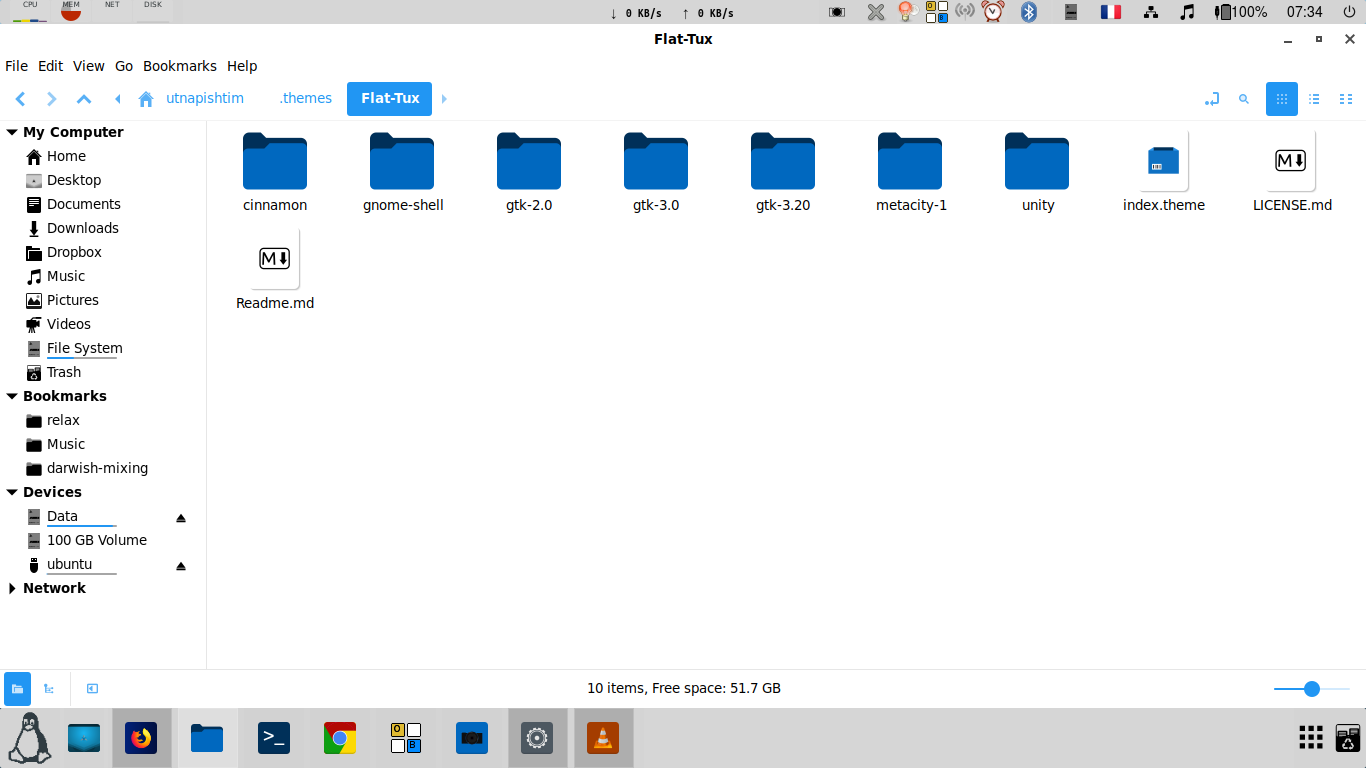Screen dimensions: 1366x768
Task: Click the home icon in path bar
Action: (x=146, y=99)
